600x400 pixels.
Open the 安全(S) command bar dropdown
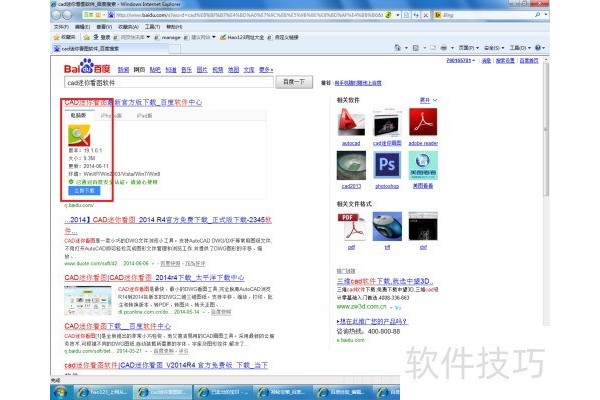point(494,47)
